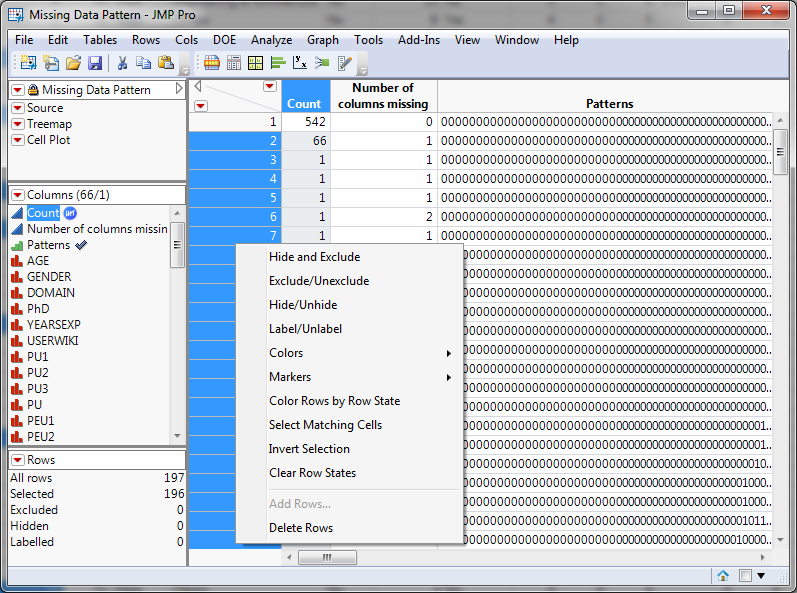Open the Treemap script red triangle menu
Screen dimensions: 797x593
pyautogui.click(x=18, y=124)
